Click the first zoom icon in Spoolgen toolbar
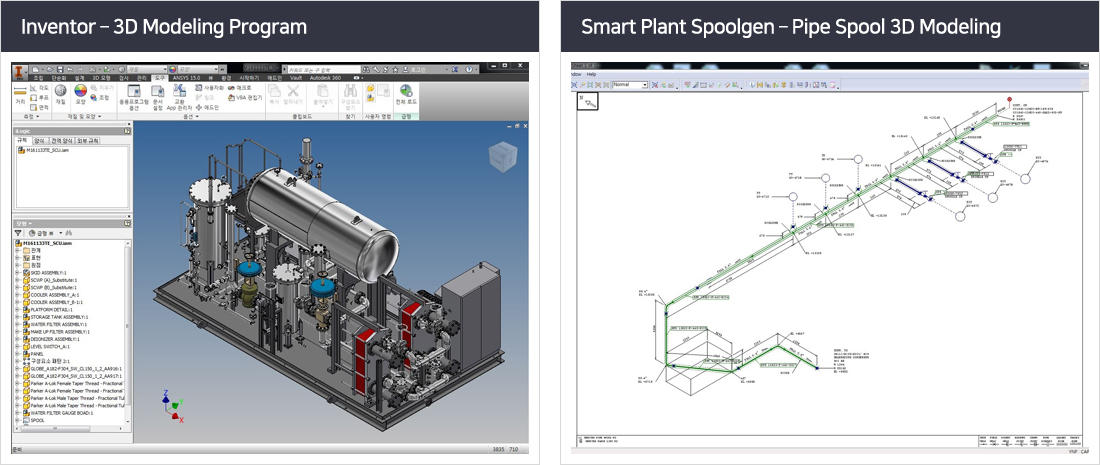1100x465 pixels. 575,85
